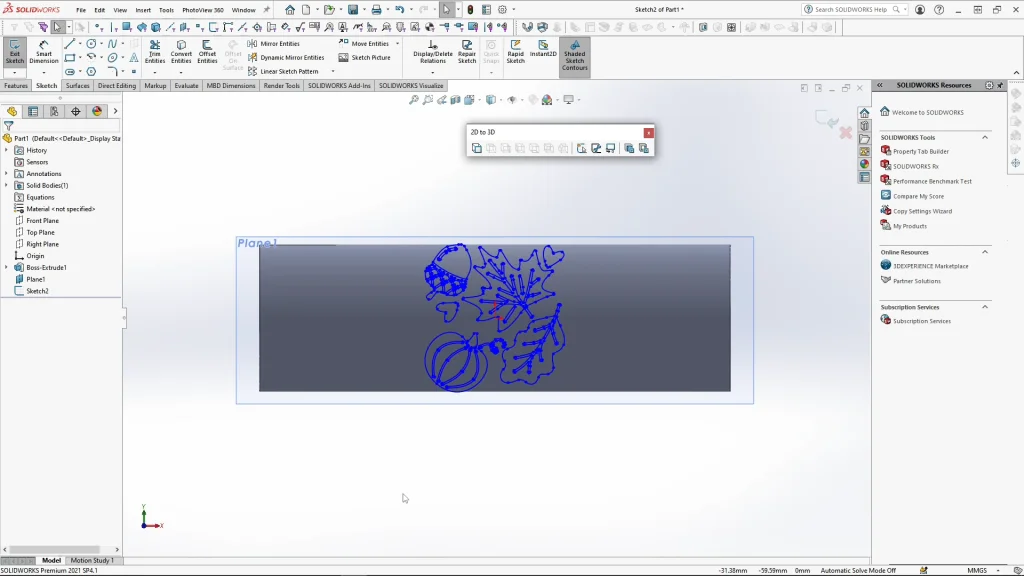This screenshot has height=576, width=1024.
Task: Click the Save icon in top toolbar
Action: tap(353, 10)
